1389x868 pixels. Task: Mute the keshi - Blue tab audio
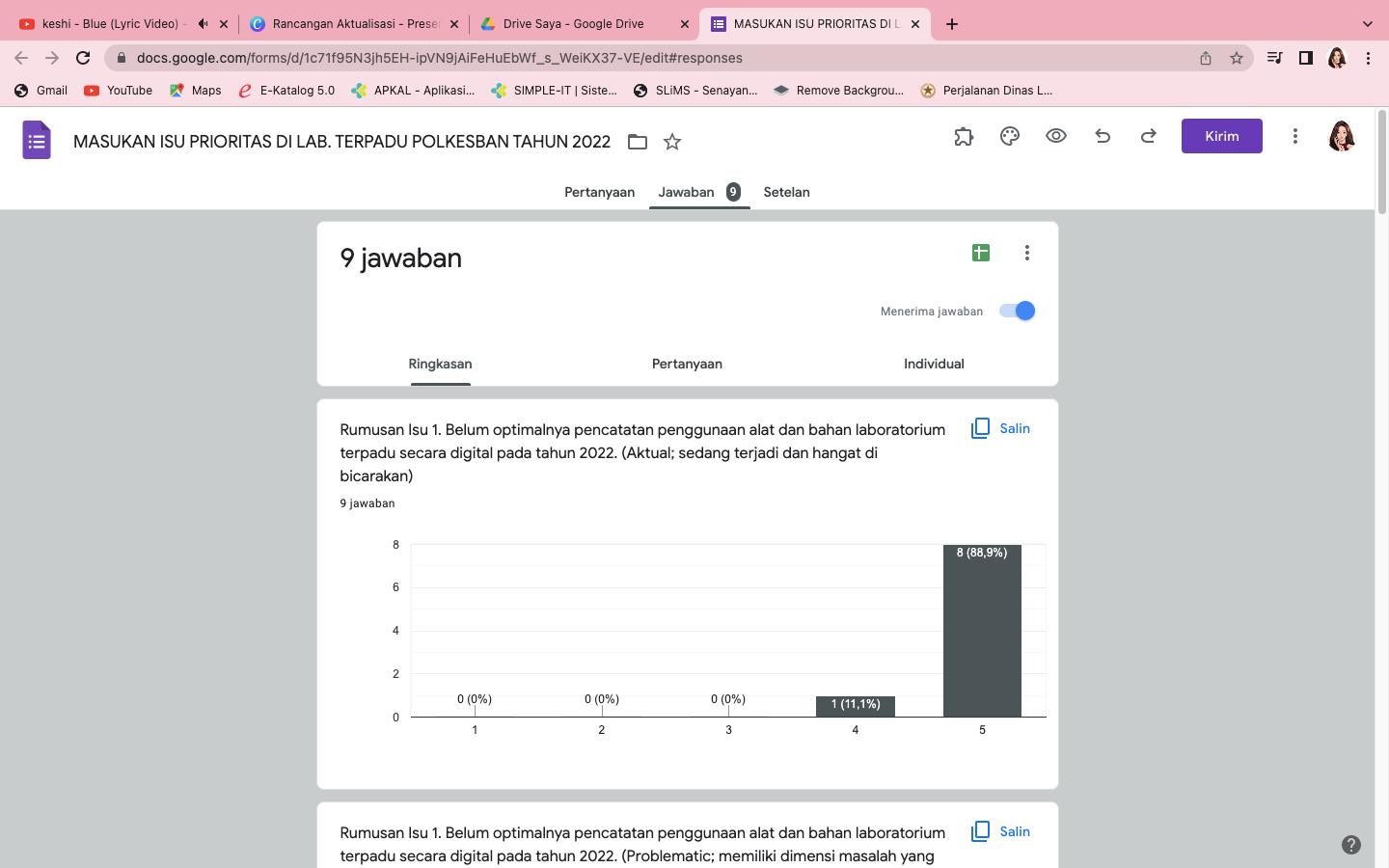pyautogui.click(x=204, y=23)
